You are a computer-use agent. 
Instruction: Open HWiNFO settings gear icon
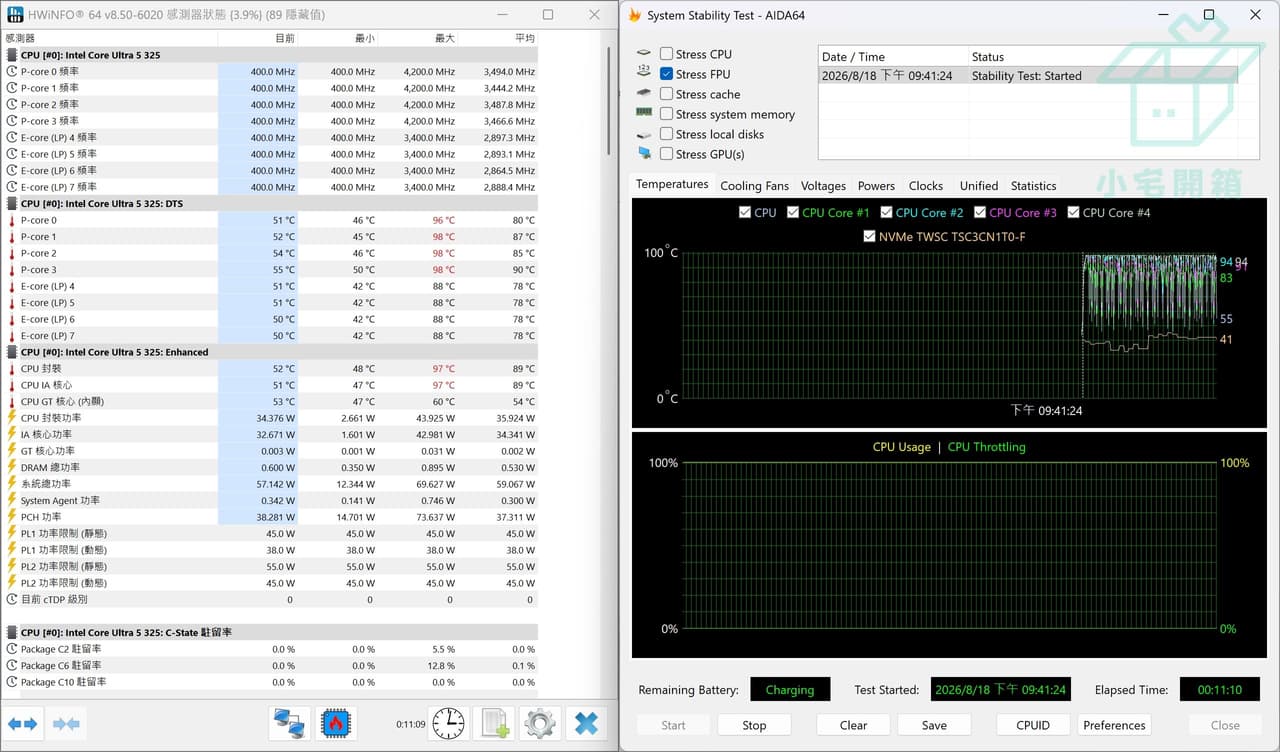pyautogui.click(x=540, y=723)
